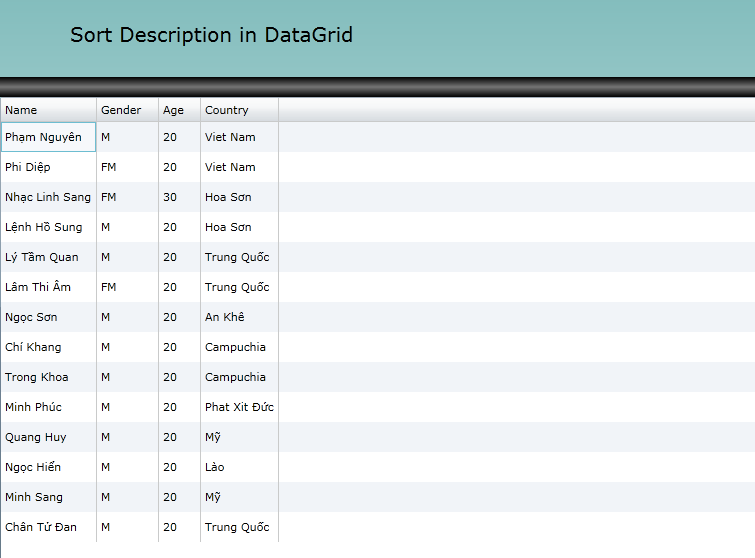This screenshot has width=755, height=558.
Task: Select age 30 cell of Nhạc Linh Sang
Action: [179, 197]
